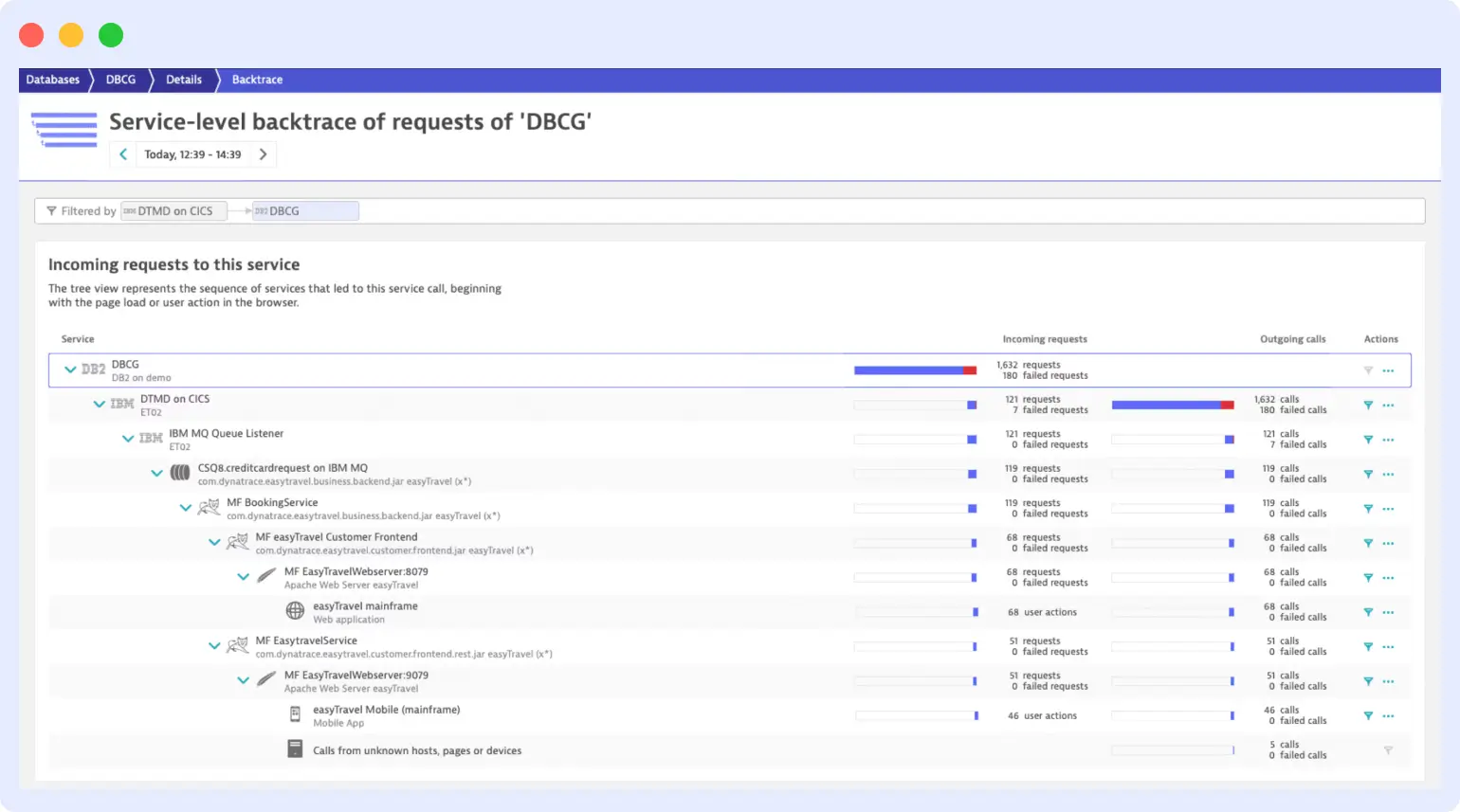Filter by MF easyTravel Customer Frontend row

coord(1368,544)
